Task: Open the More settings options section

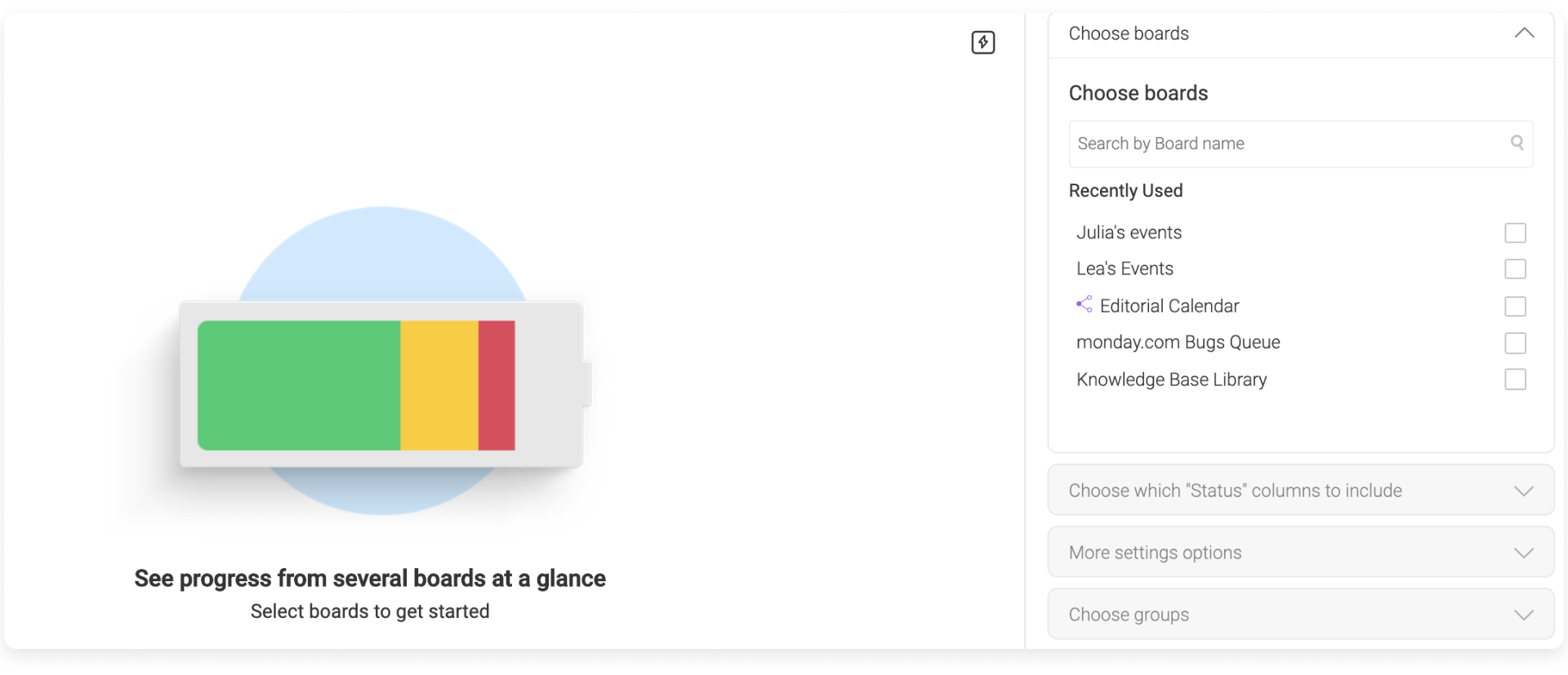Action: [1300, 553]
